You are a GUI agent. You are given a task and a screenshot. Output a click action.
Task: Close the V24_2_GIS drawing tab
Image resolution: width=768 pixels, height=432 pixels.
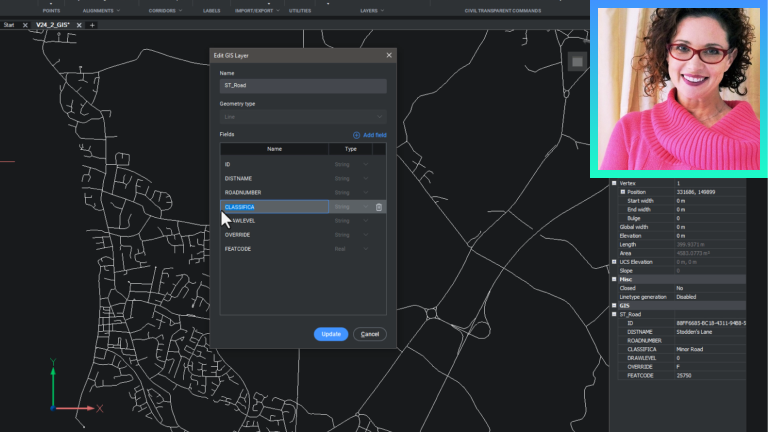[x=80, y=25]
